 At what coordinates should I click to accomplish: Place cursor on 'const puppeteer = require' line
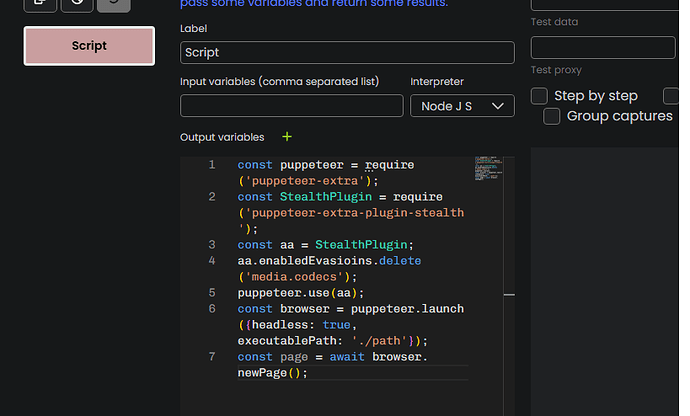pyautogui.click(x=326, y=165)
